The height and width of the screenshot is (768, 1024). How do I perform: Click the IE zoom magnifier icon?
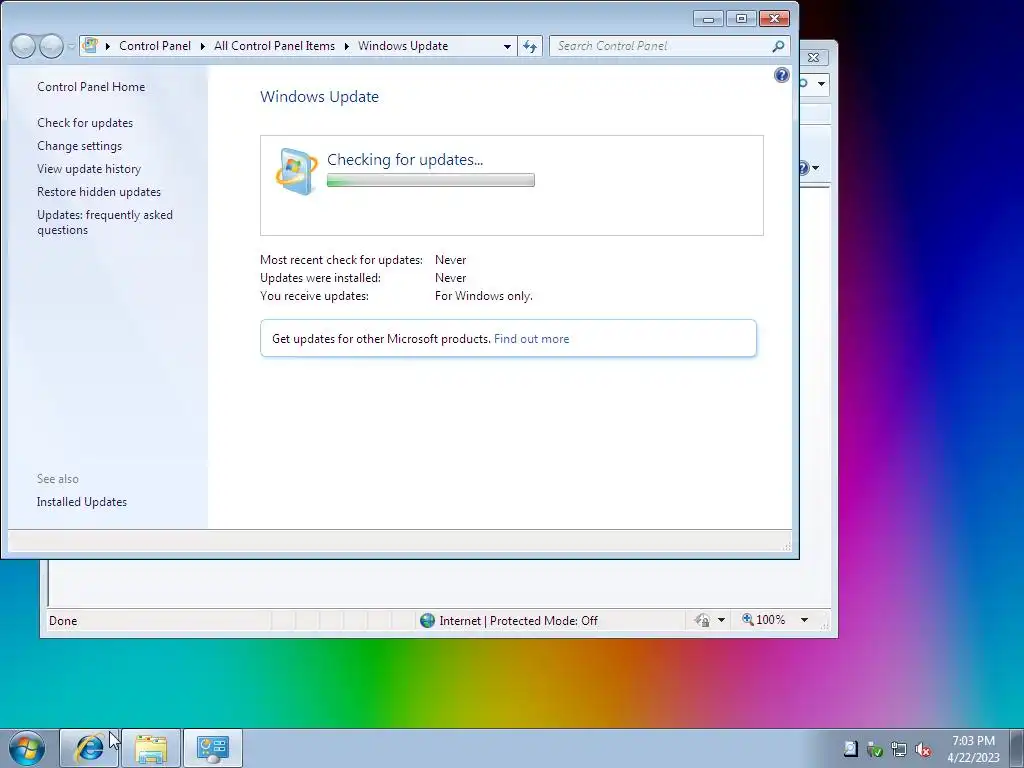pos(748,619)
